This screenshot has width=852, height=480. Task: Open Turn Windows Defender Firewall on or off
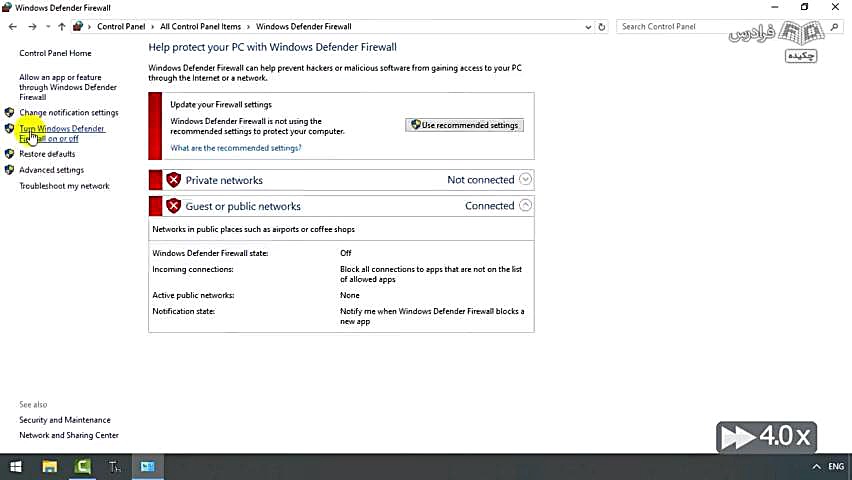pyautogui.click(x=62, y=133)
